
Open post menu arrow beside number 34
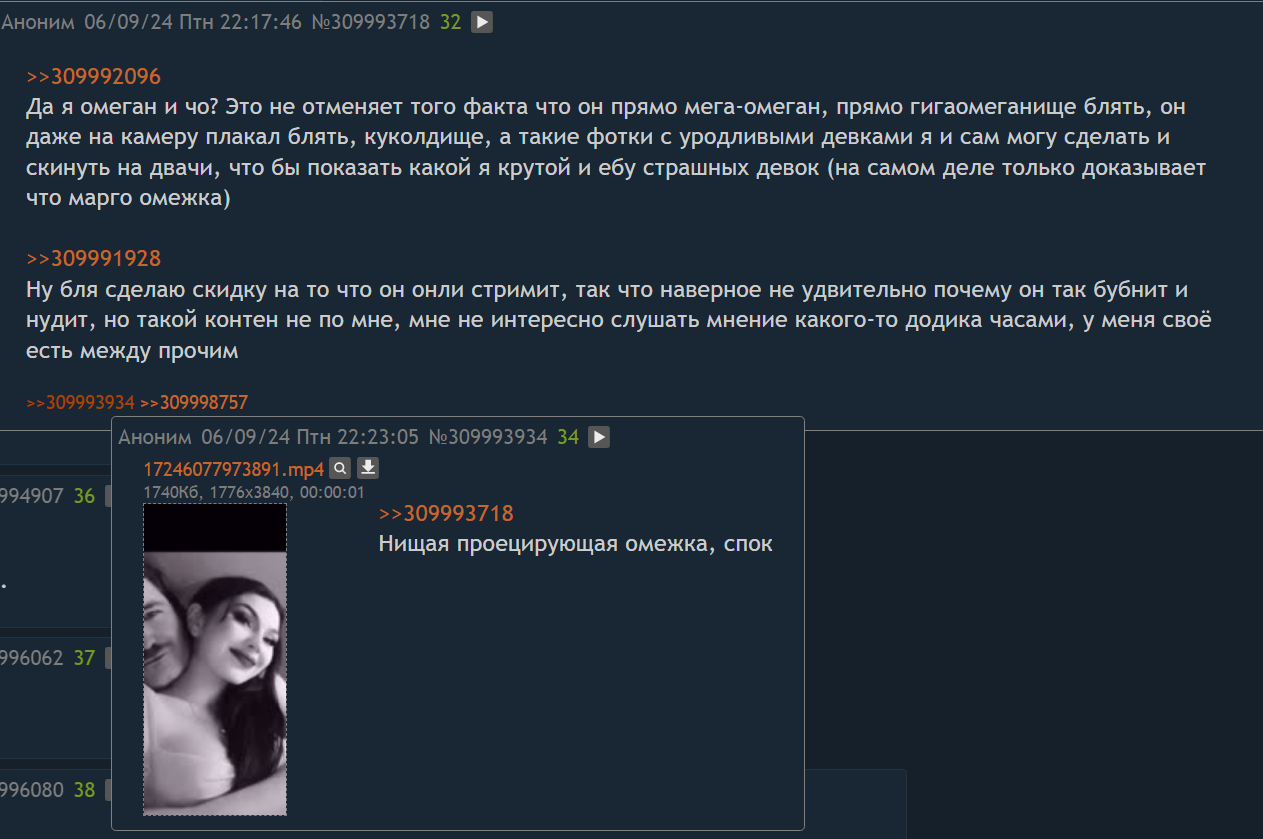pyautogui.click(x=599, y=437)
